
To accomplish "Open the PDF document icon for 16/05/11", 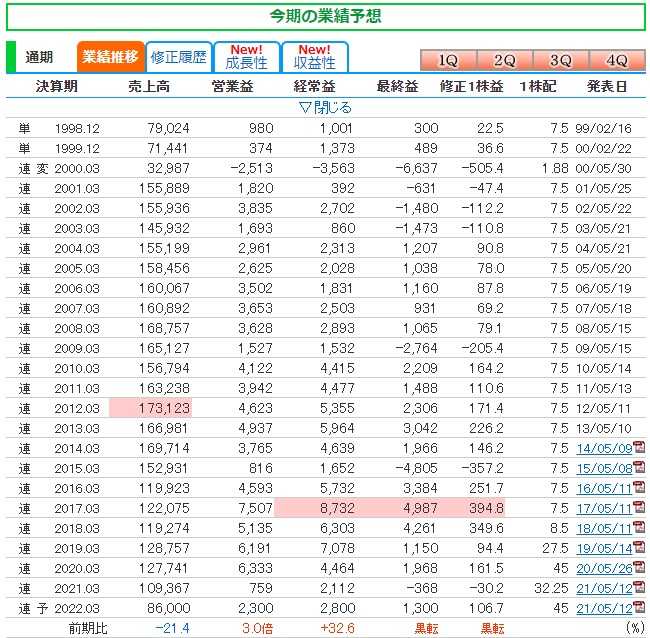I will click(x=638, y=488).
